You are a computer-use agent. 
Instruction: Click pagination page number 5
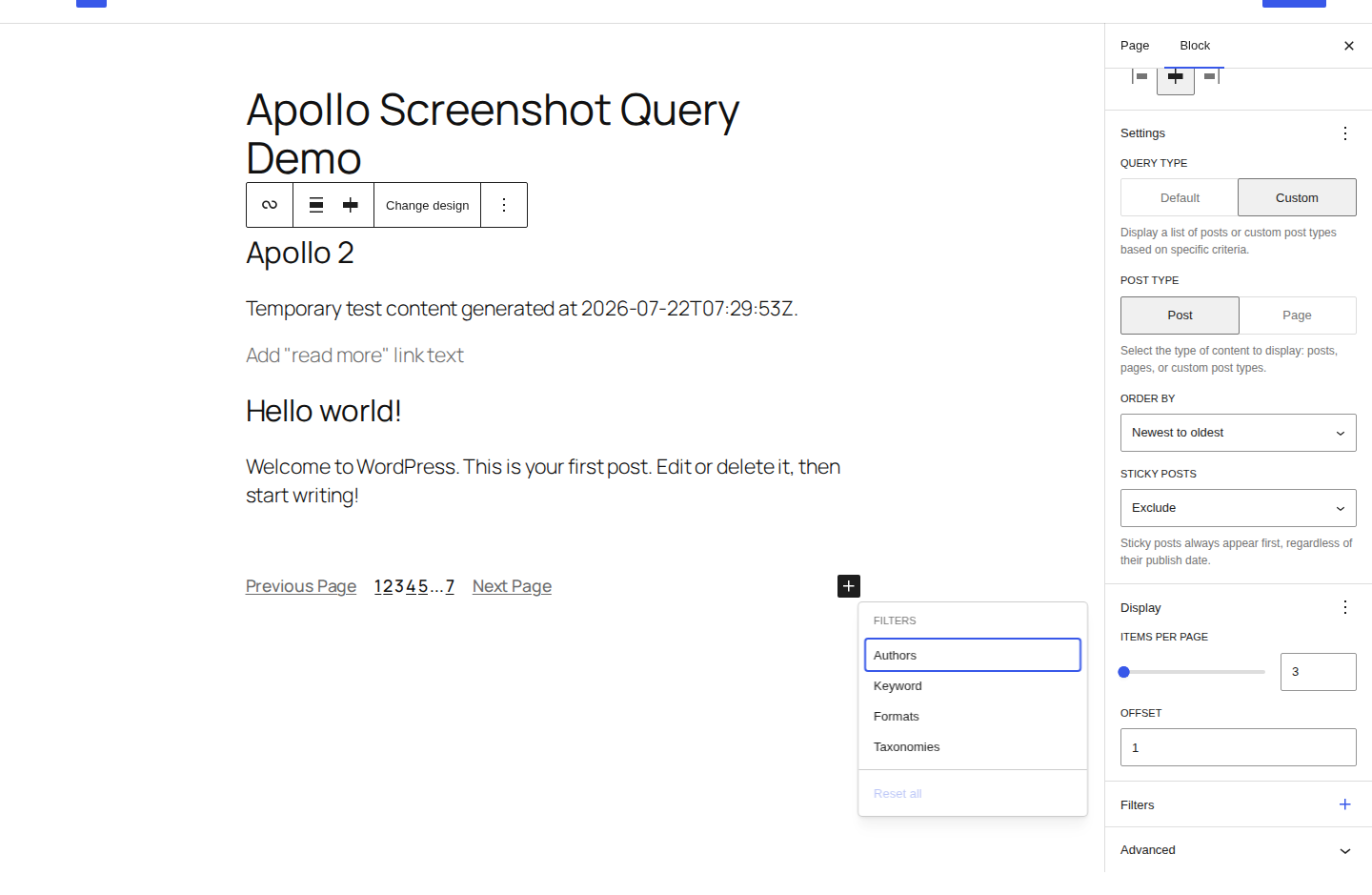[x=423, y=586]
